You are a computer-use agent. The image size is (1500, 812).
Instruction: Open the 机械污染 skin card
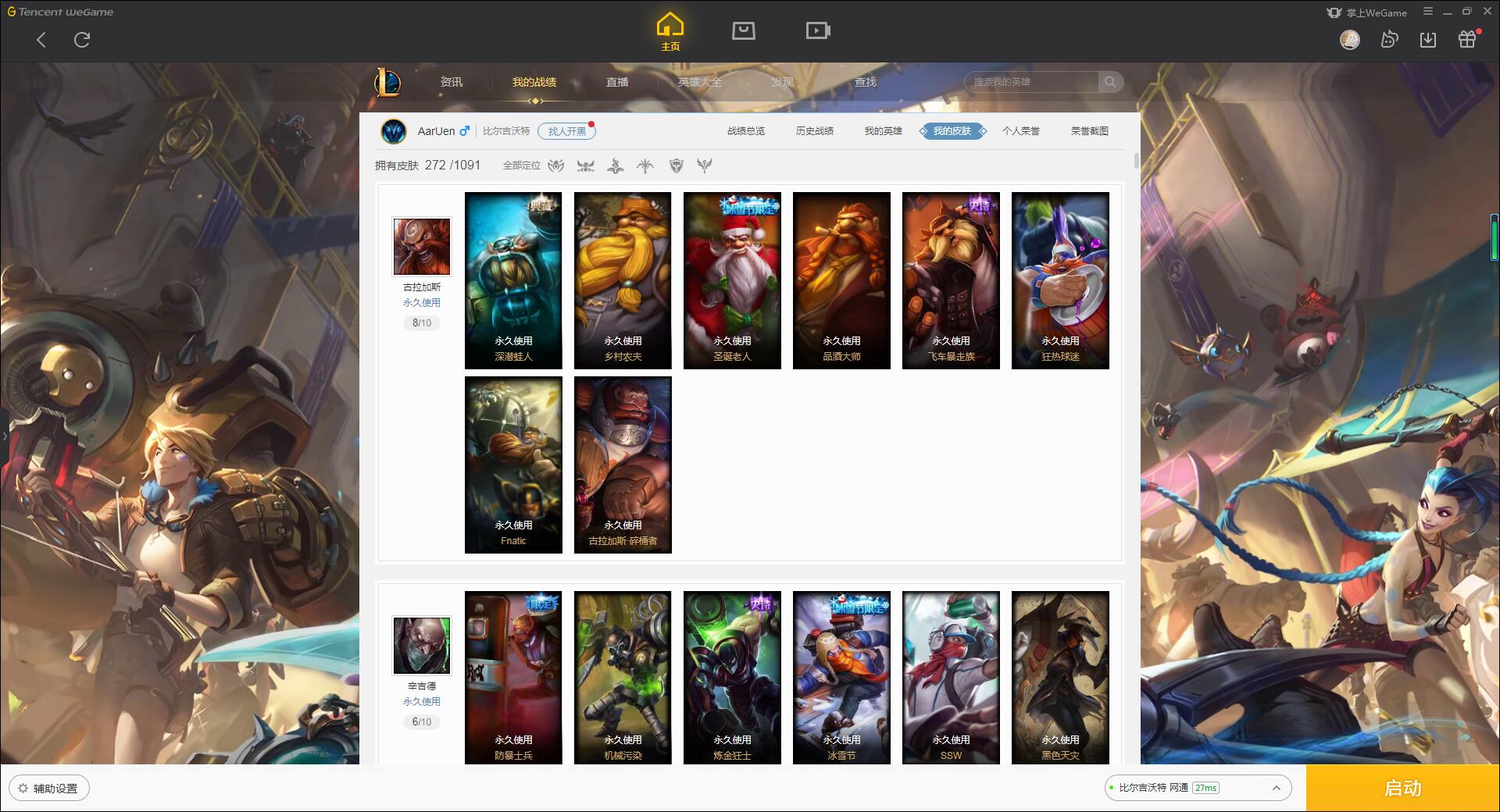[623, 678]
